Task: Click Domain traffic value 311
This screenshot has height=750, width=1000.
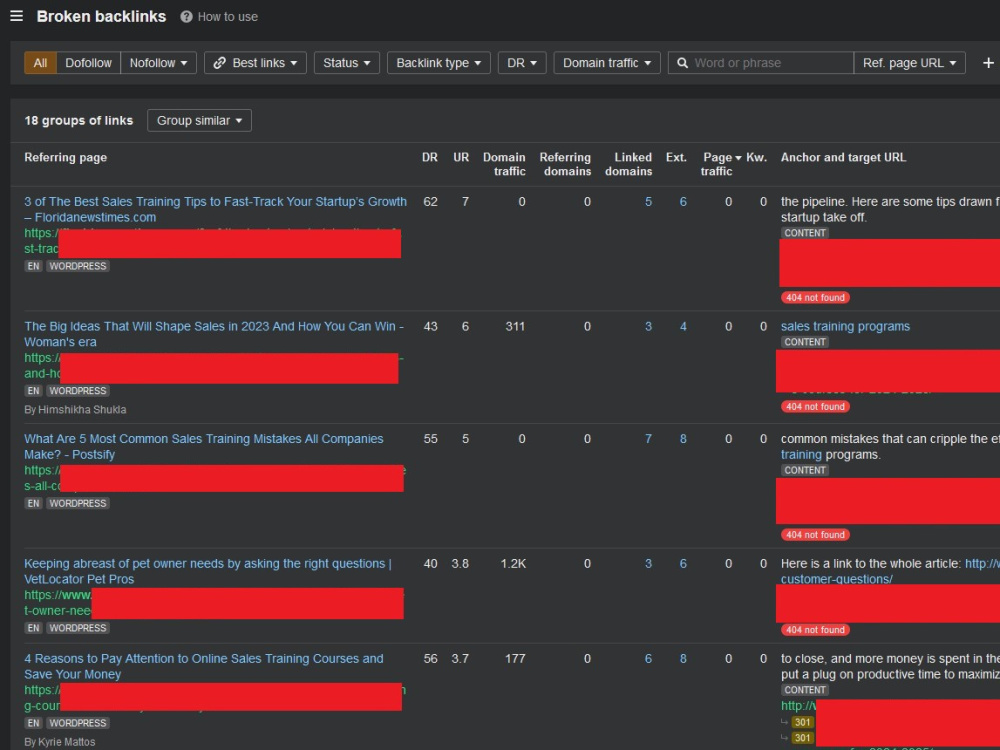Action: point(515,326)
